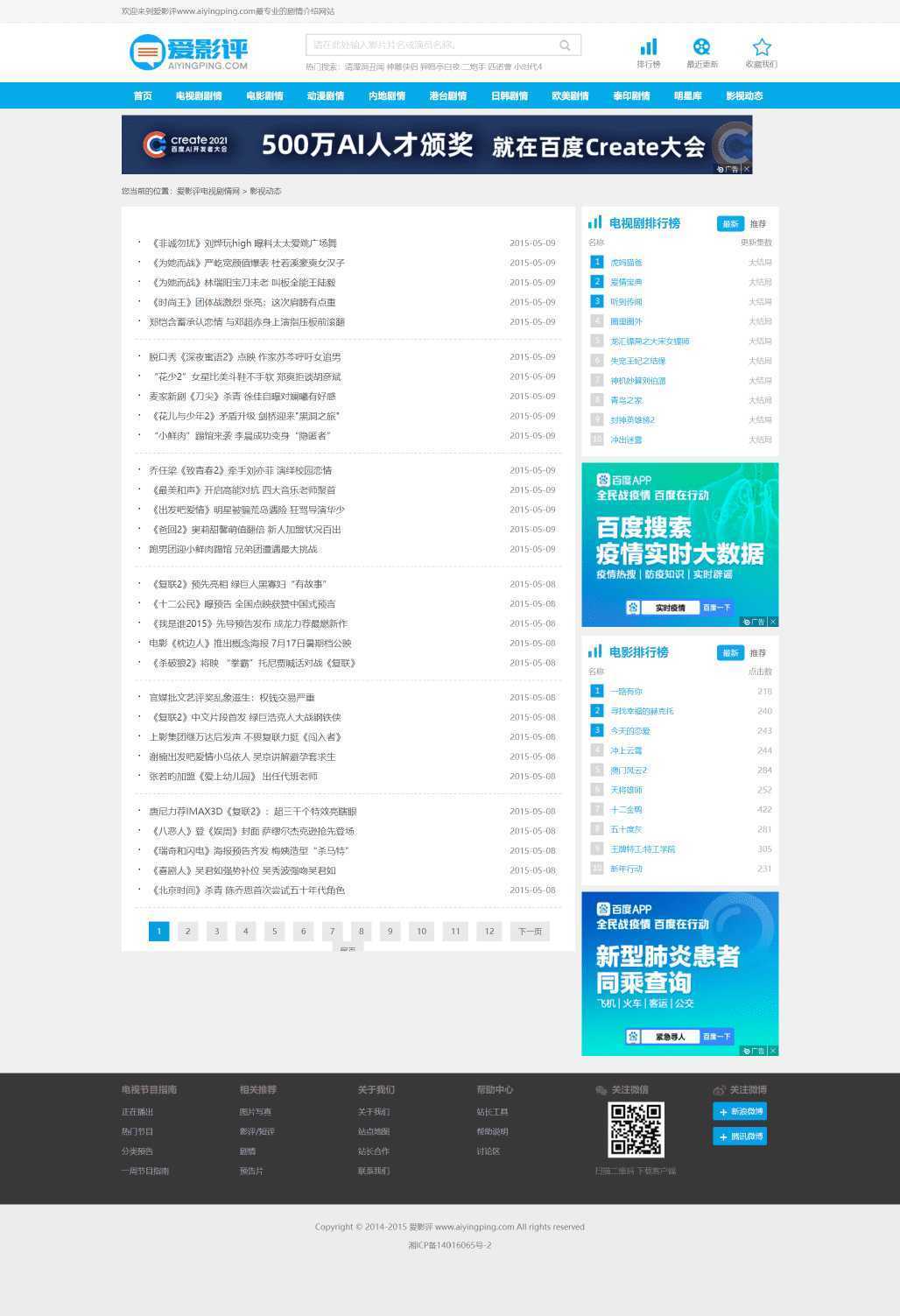
Task: Click the 最近更新 film reel icon
Action: point(701,47)
